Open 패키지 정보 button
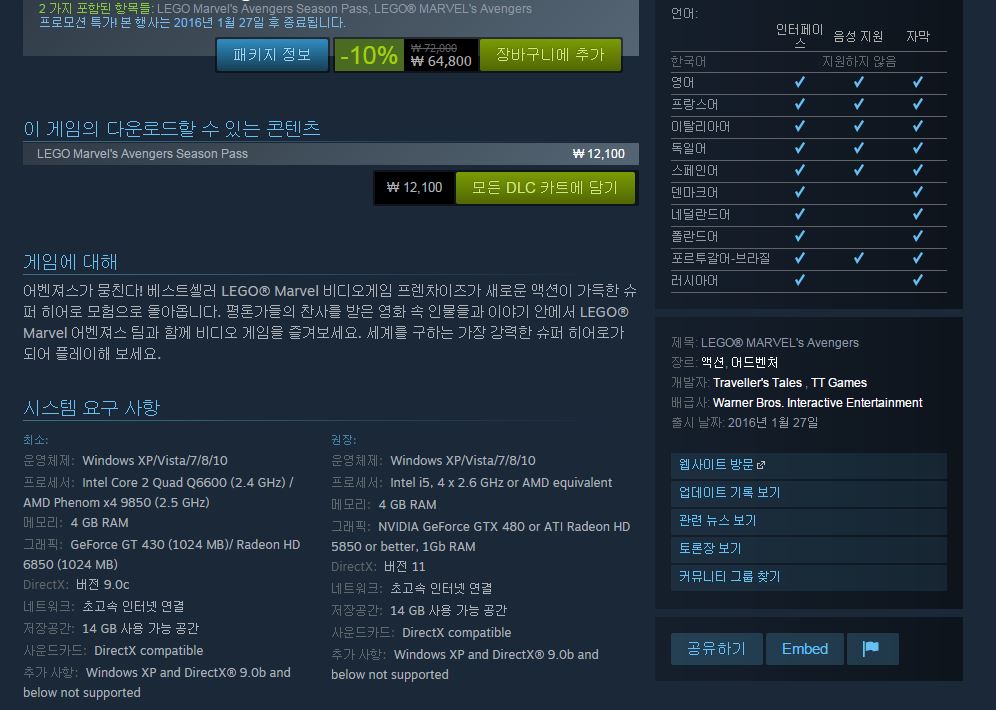Image resolution: width=996 pixels, height=710 pixels. (x=272, y=55)
